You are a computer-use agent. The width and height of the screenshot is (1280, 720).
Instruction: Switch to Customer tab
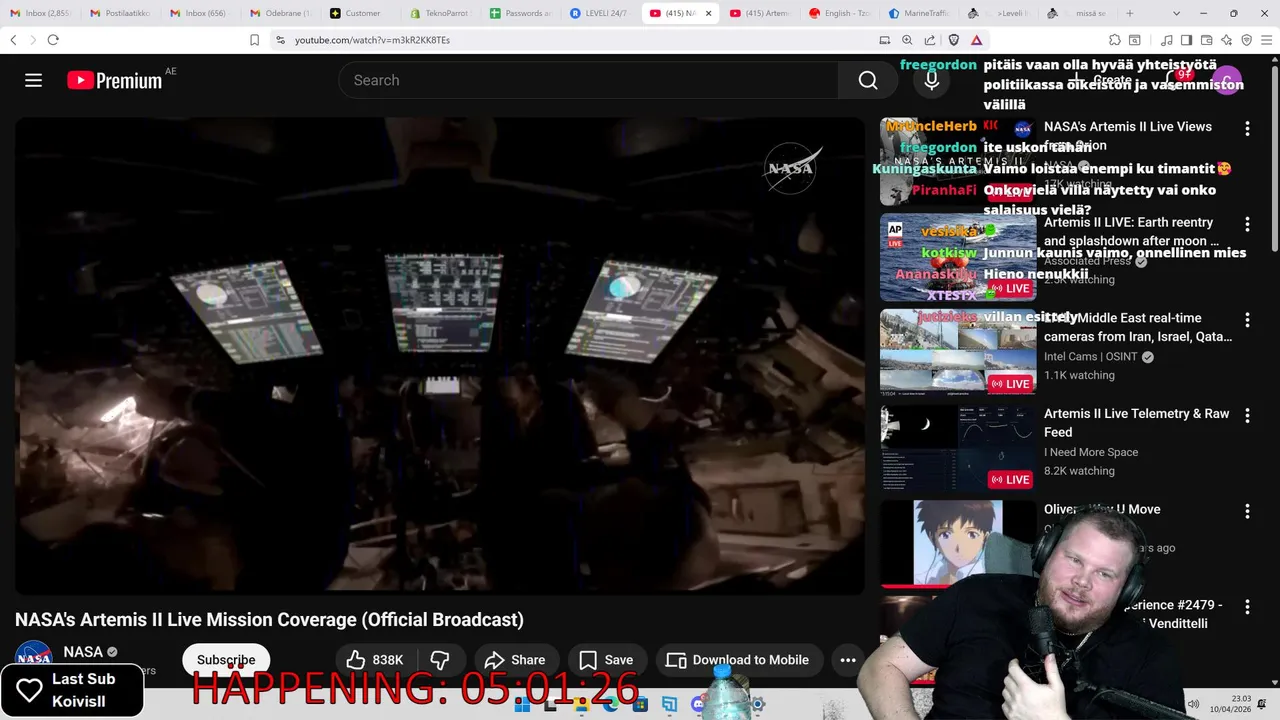pos(362,13)
